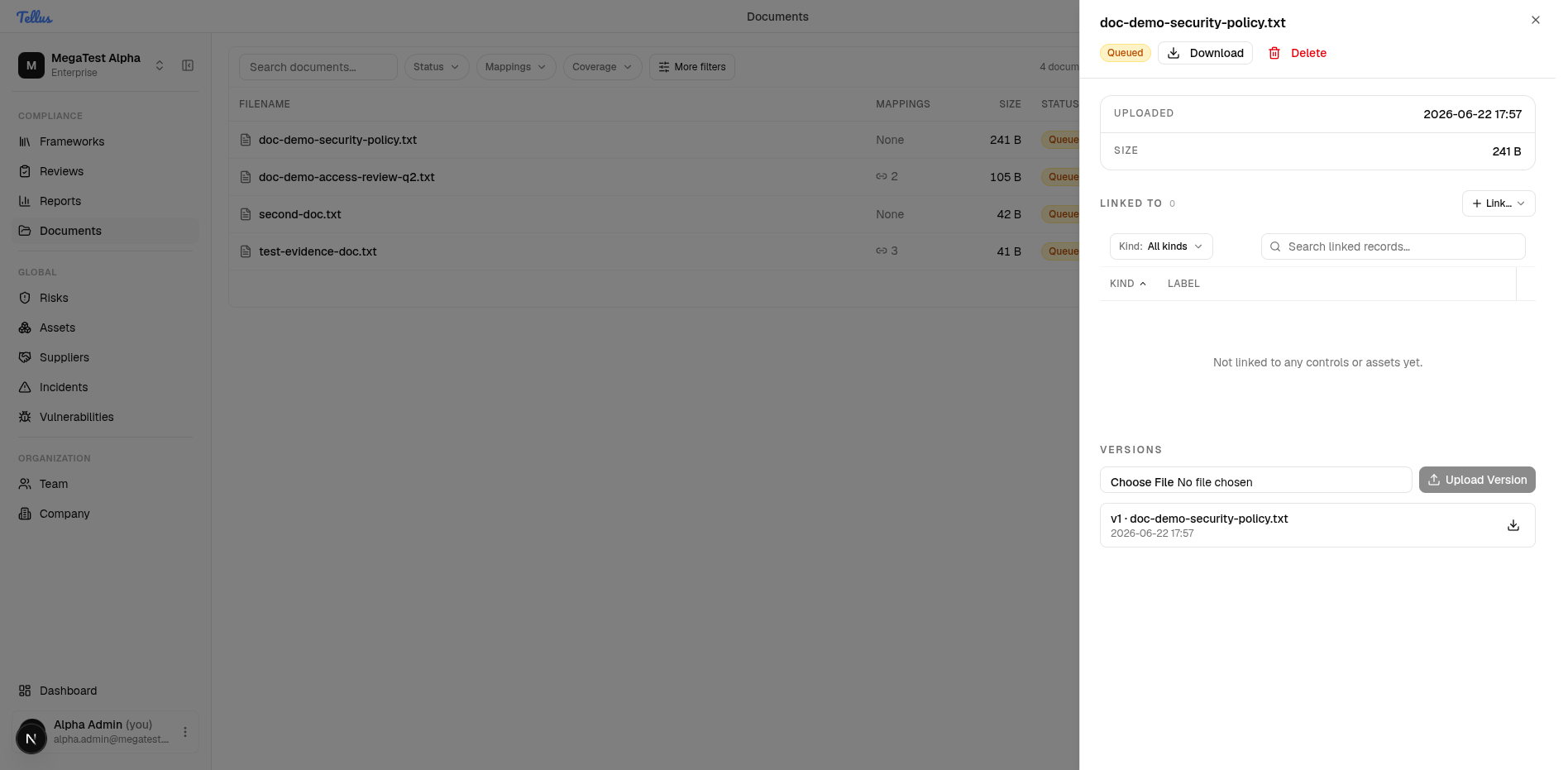Click the N avatar at bottom left
1568x770 pixels.
coord(31,738)
